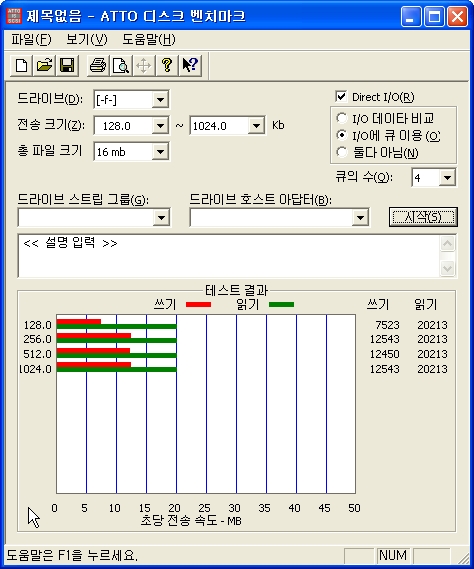
Task: Click the 시작(S) start button
Action: pyautogui.click(x=423, y=217)
